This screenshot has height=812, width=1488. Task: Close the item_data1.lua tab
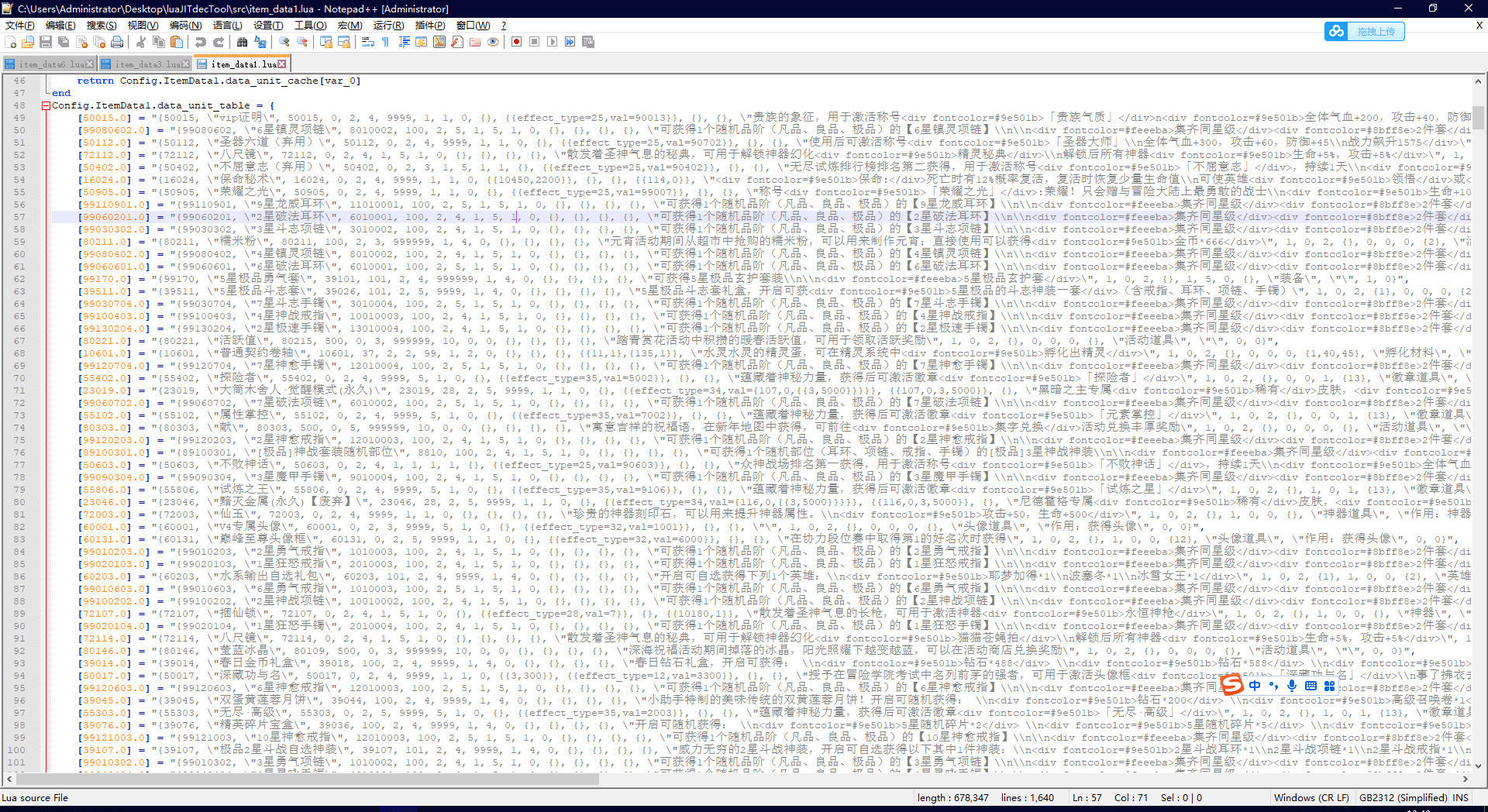click(x=282, y=64)
